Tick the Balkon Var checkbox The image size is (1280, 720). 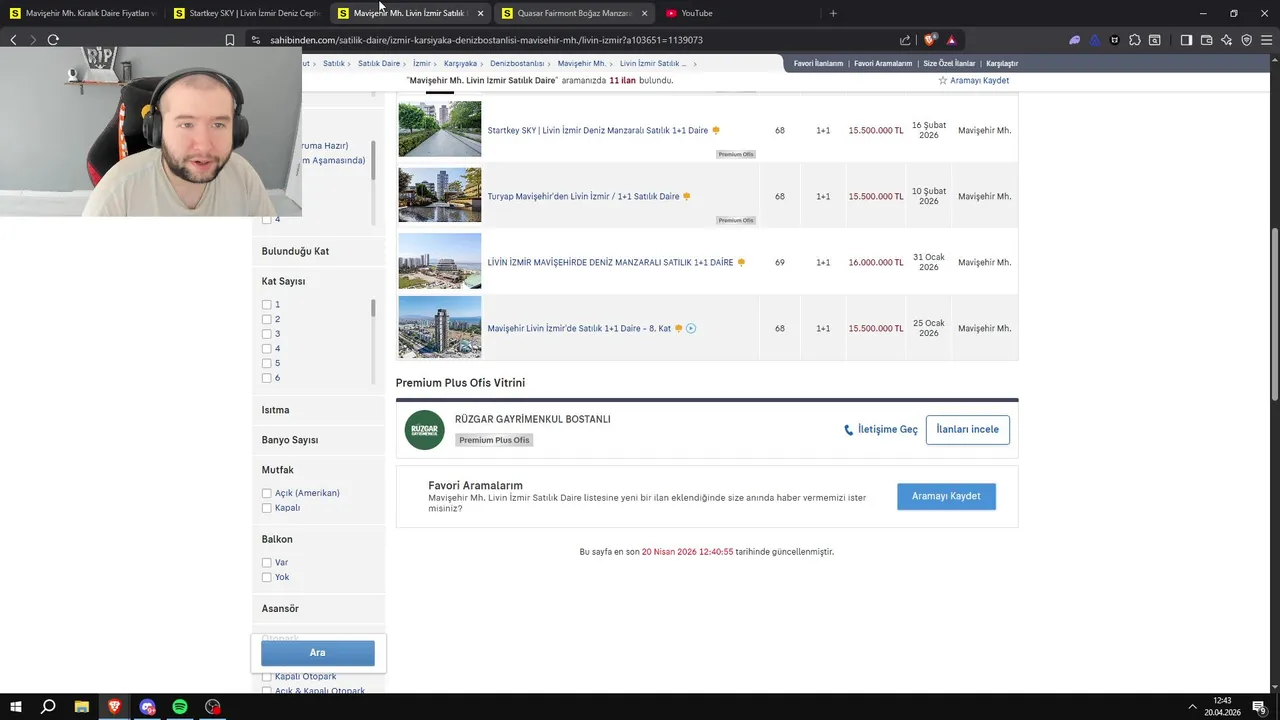click(x=267, y=563)
